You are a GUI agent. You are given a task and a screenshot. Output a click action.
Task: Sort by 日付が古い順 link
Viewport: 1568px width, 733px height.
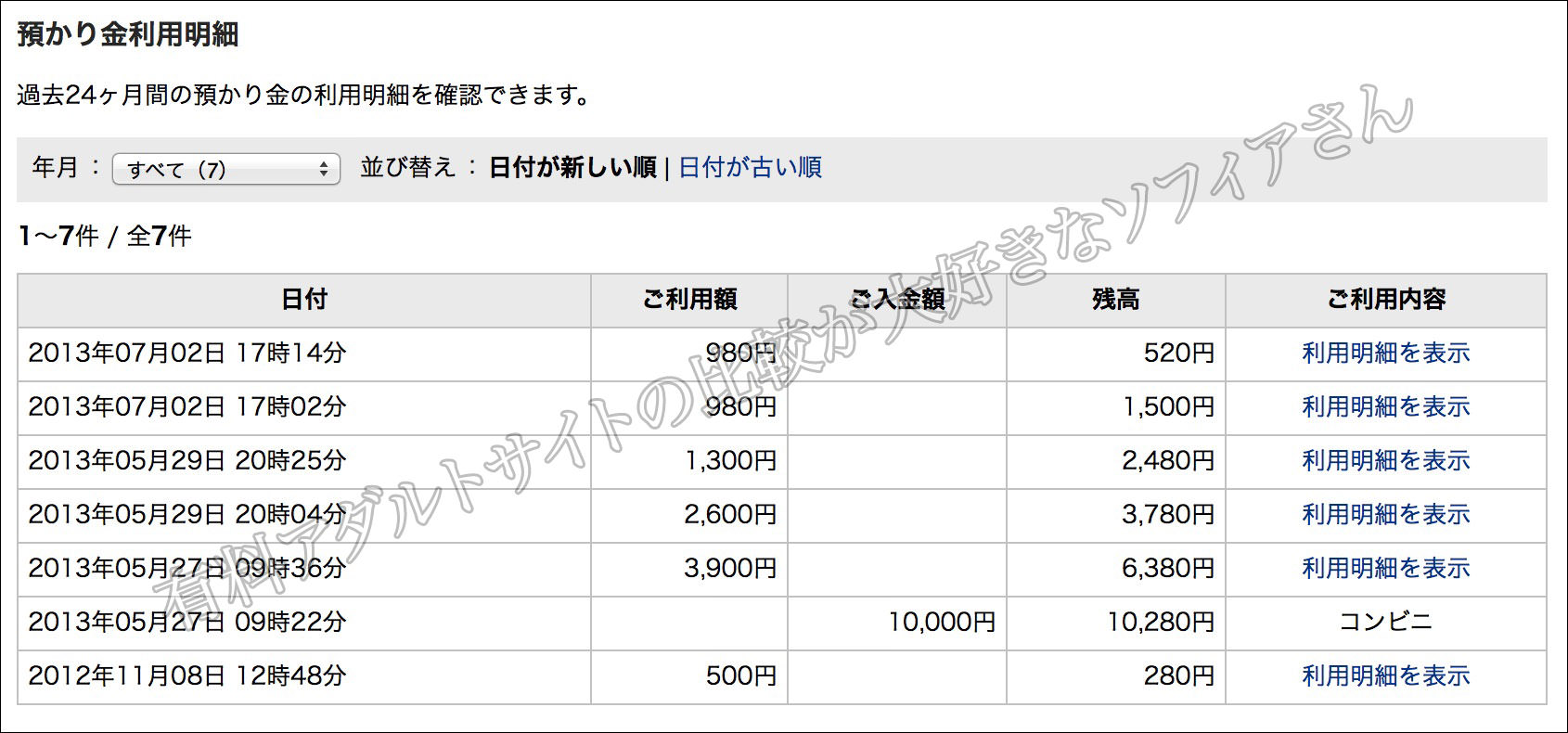[x=750, y=167]
